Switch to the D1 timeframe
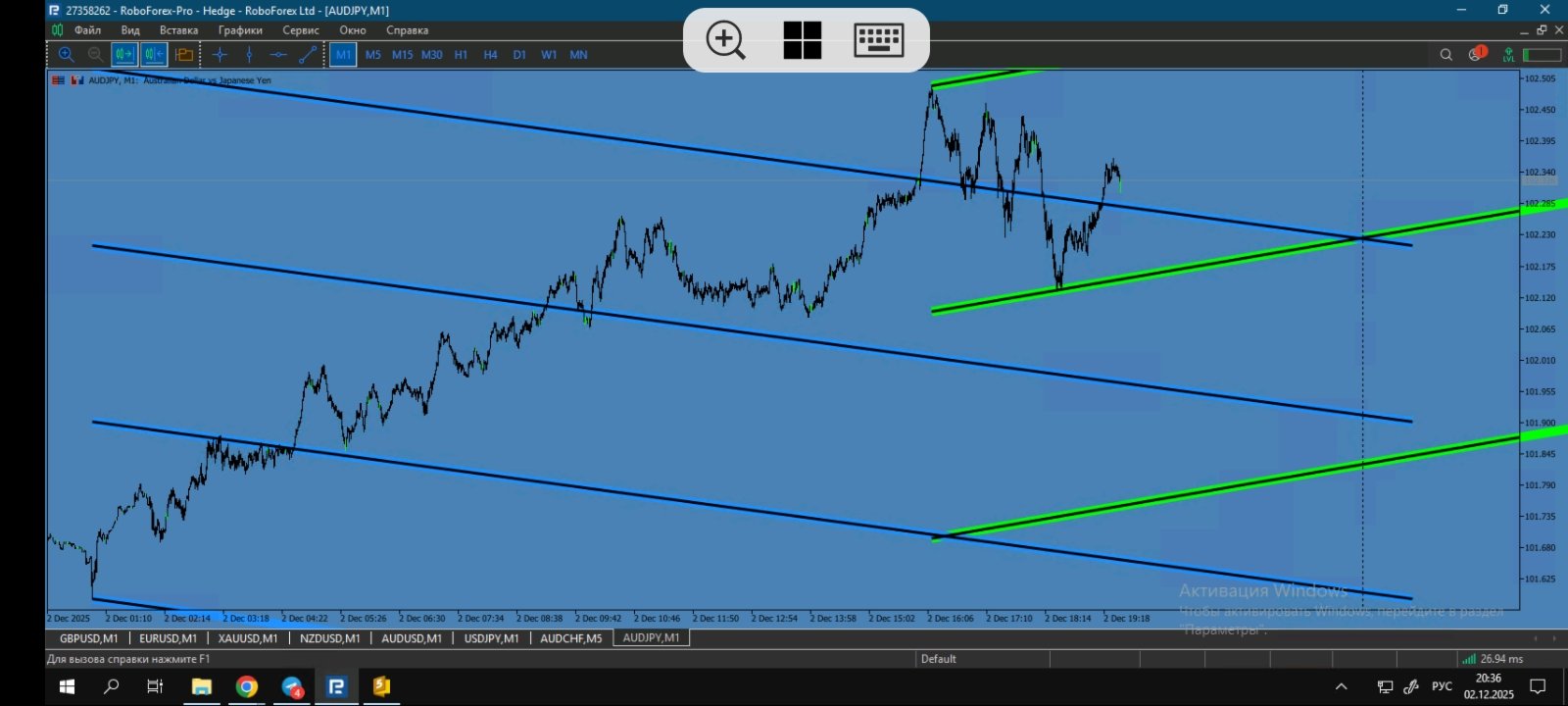The width and height of the screenshot is (1568, 706). click(519, 55)
